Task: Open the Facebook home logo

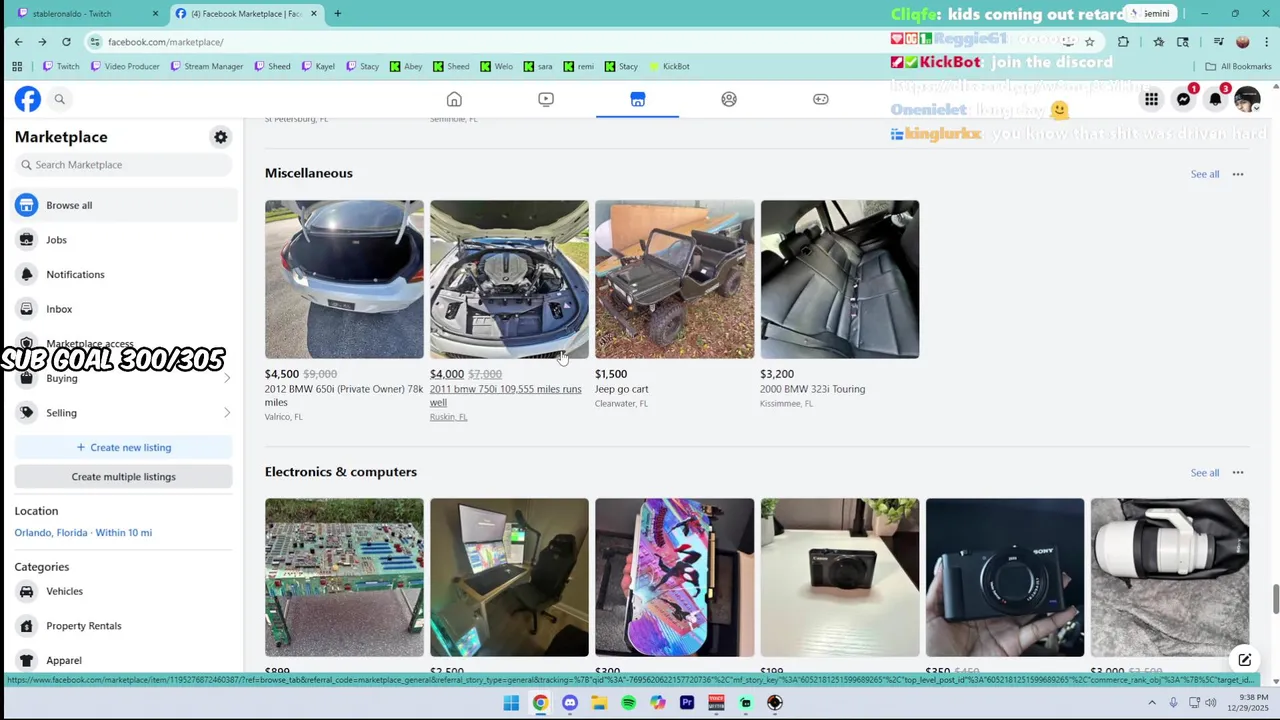Action: click(28, 99)
